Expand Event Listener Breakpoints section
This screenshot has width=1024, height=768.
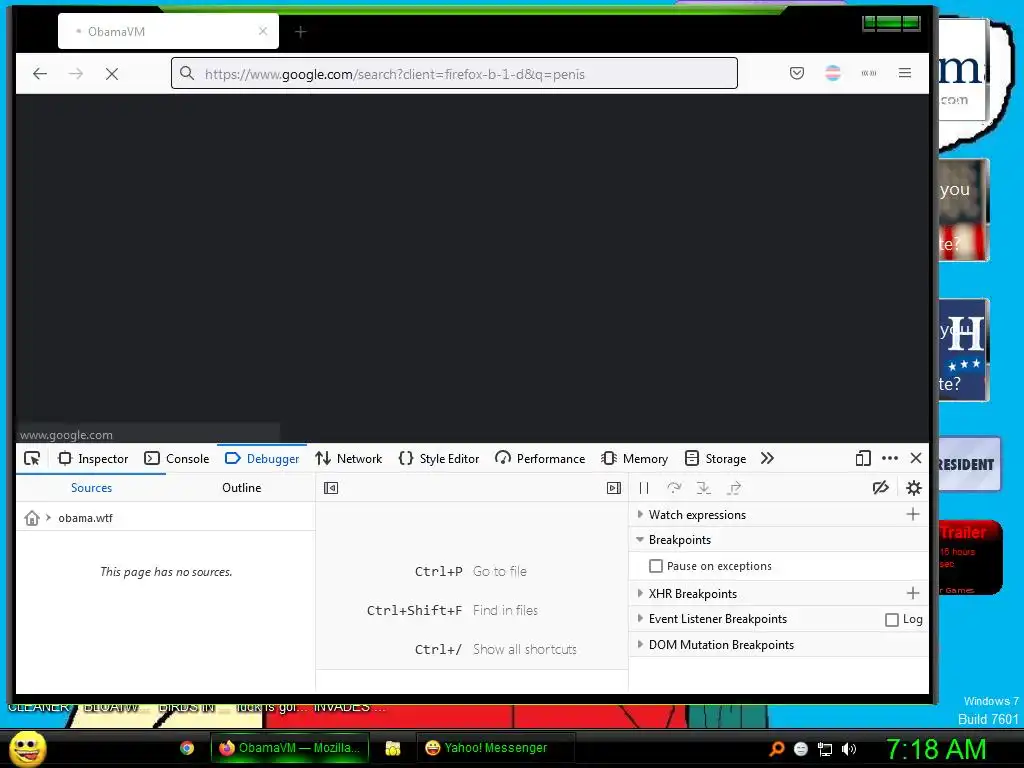(x=640, y=618)
